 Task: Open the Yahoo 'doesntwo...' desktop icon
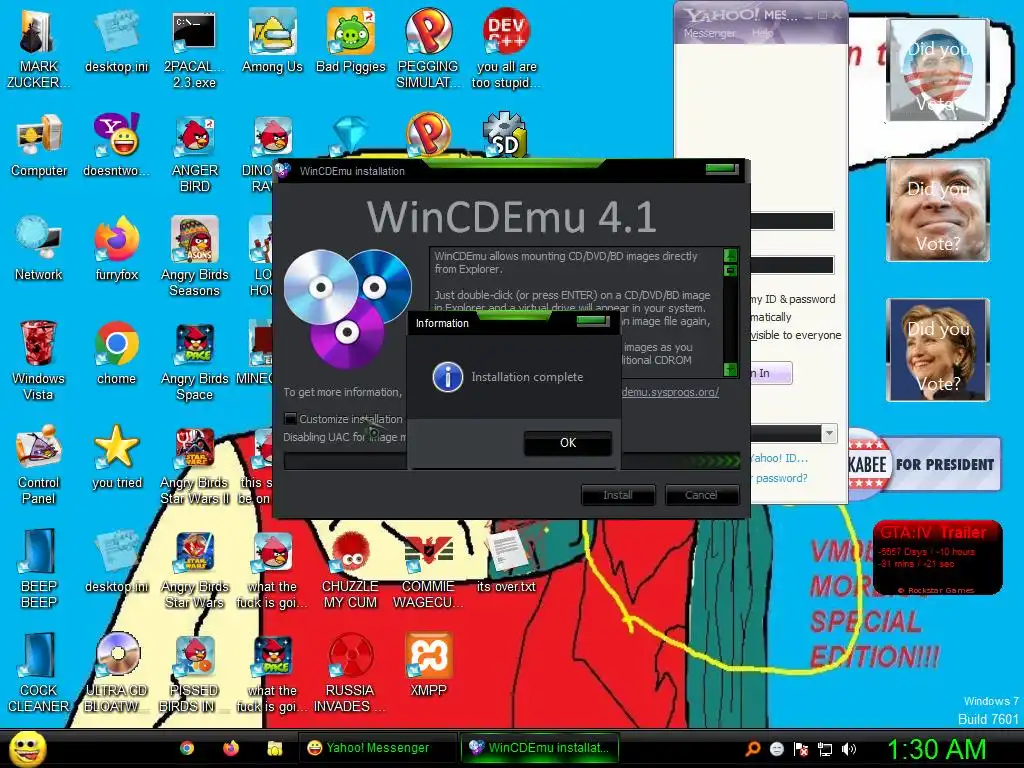116,145
